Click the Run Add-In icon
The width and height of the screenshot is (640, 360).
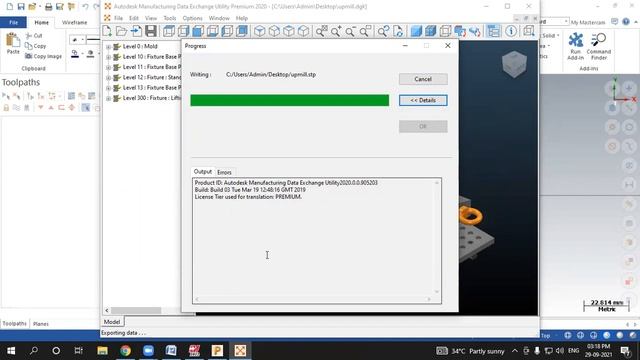click(576, 46)
